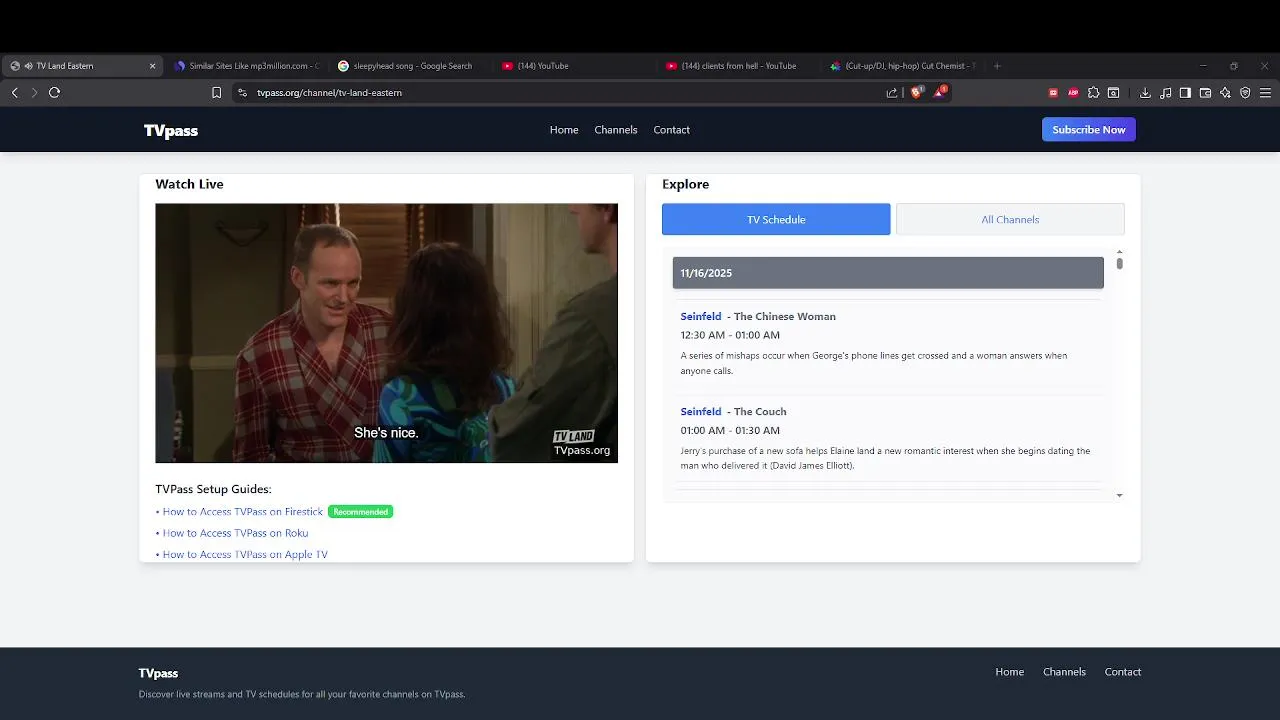Open site settings icon in address bar
Viewport: 1280px width, 720px height.
242,92
